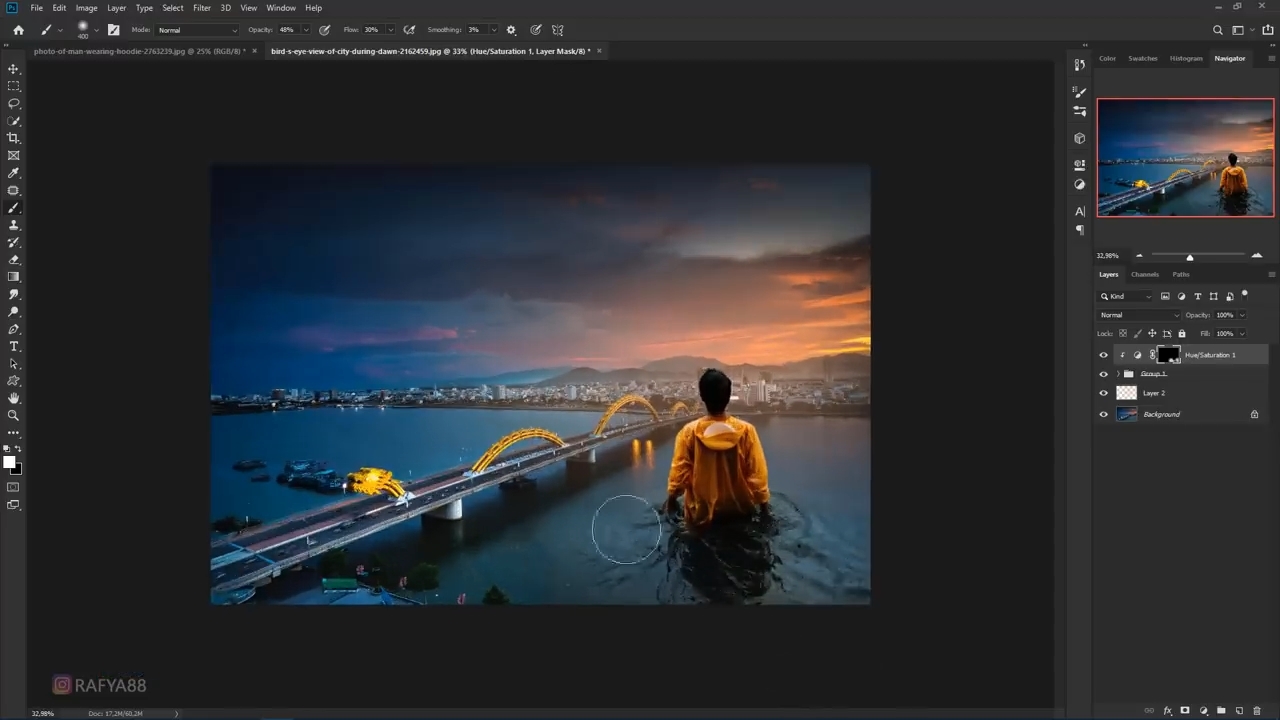
Task: Expand the Group 1 layer folder
Action: click(1118, 374)
